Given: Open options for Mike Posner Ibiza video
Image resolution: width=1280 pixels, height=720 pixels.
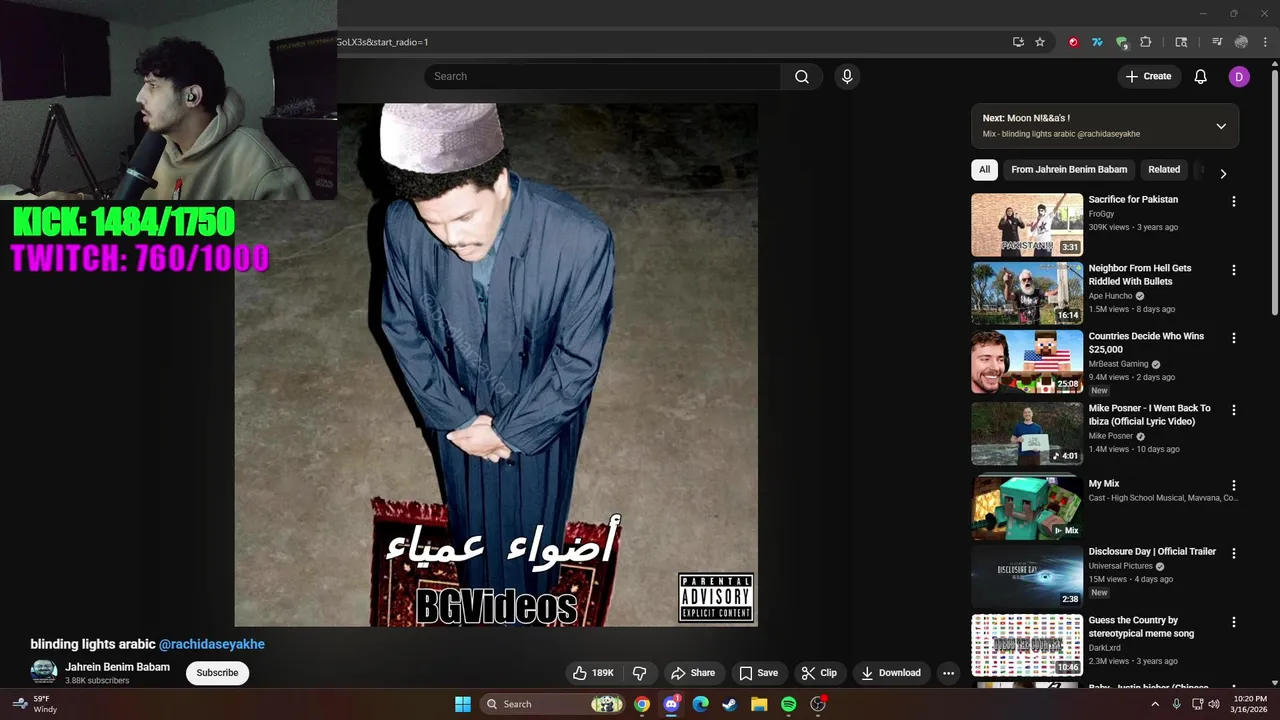Looking at the screenshot, I should point(1233,410).
